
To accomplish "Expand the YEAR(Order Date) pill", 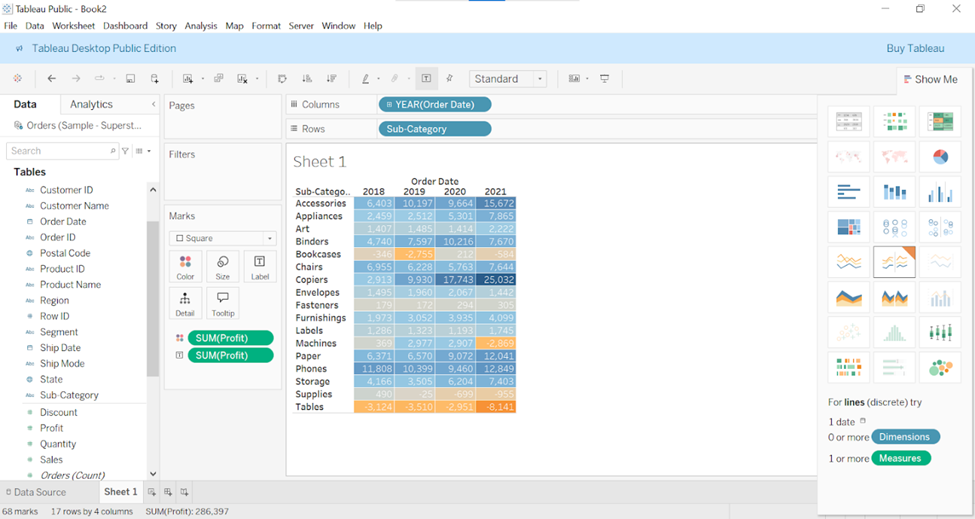I will point(389,104).
